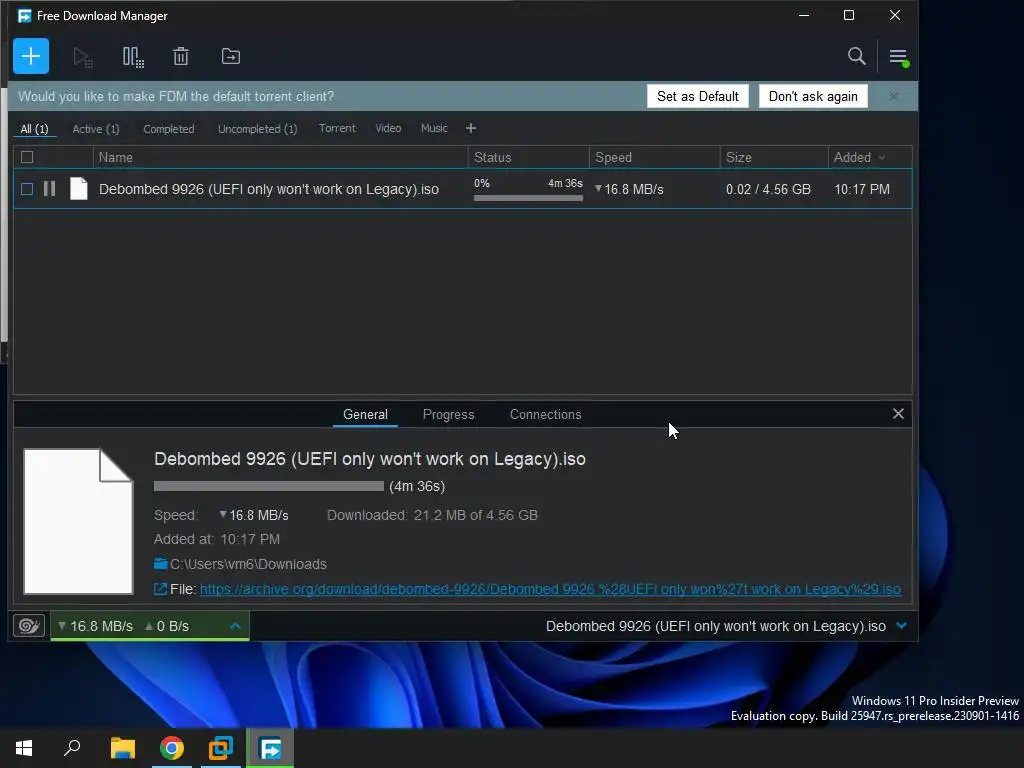
Task: Click the row download progress bar
Action: (528, 198)
